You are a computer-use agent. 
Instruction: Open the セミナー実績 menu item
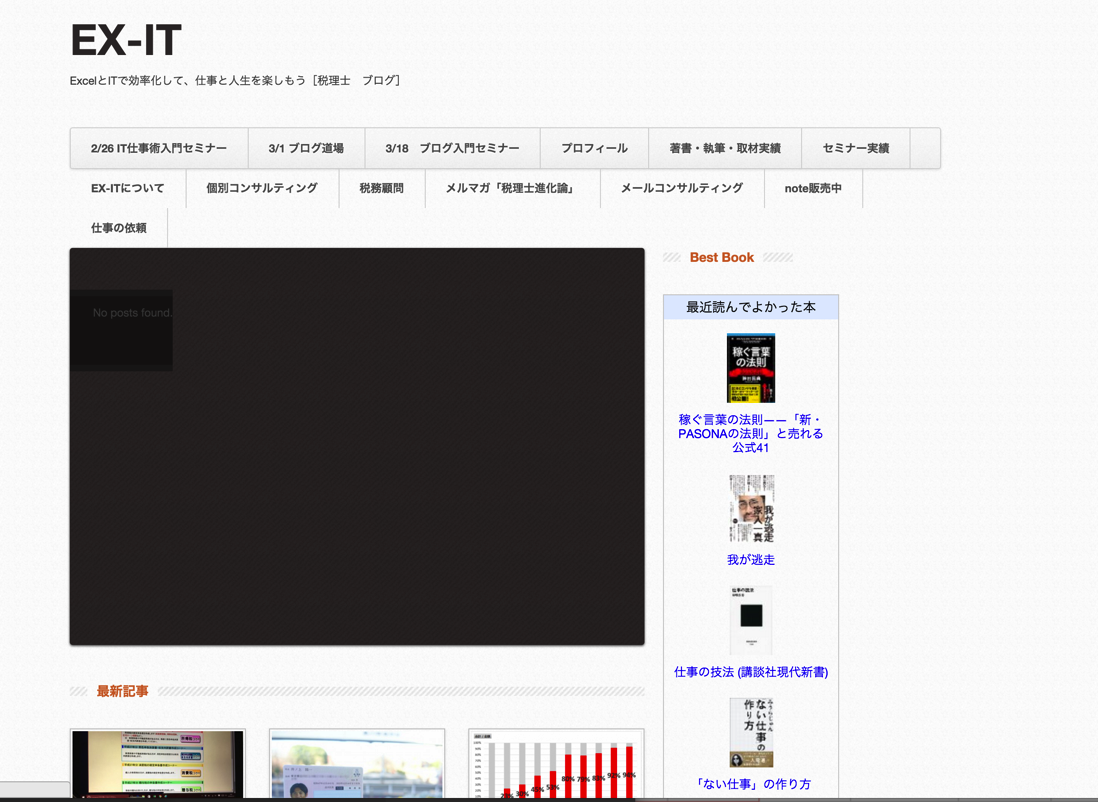pos(856,148)
